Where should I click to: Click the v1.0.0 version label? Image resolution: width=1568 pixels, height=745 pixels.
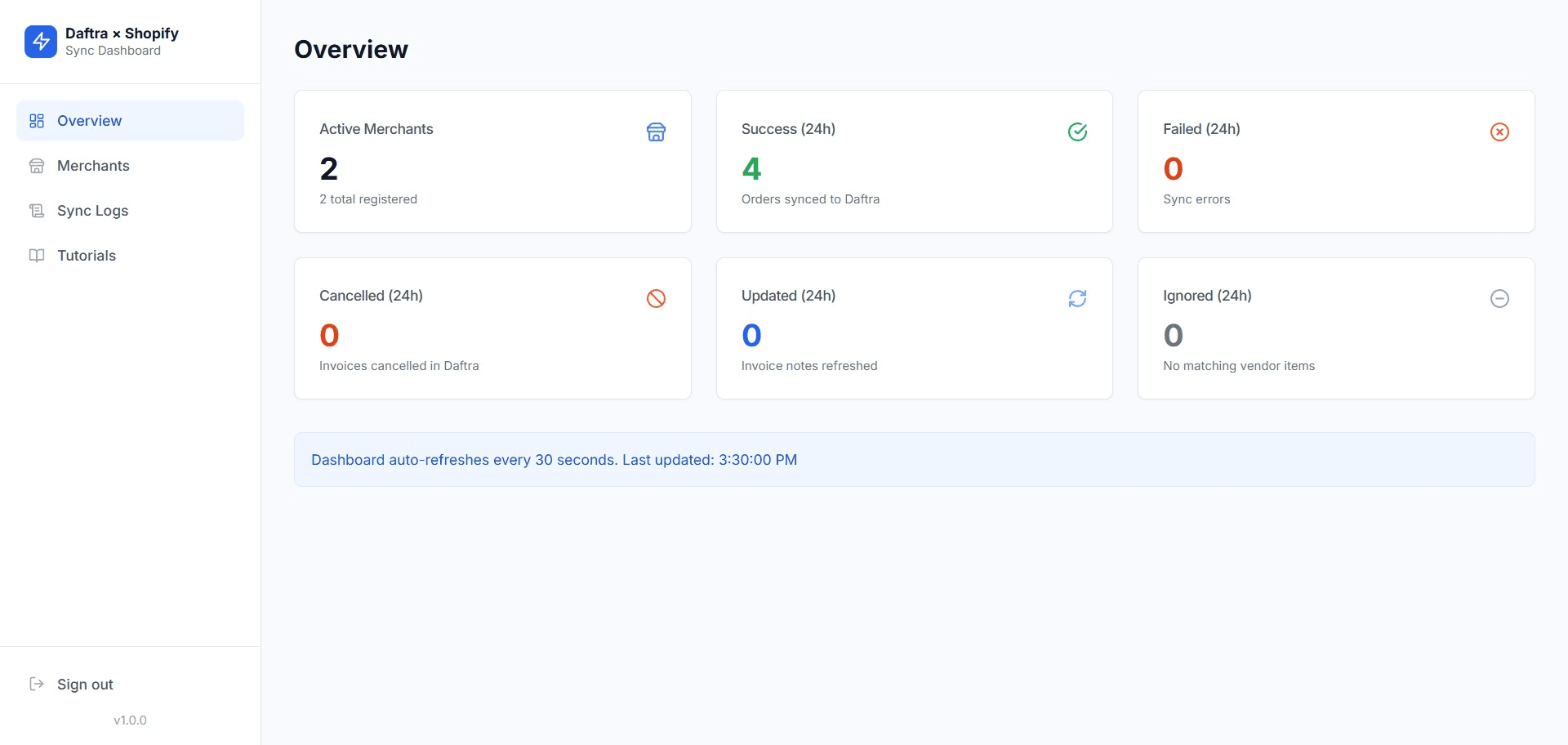(x=130, y=720)
